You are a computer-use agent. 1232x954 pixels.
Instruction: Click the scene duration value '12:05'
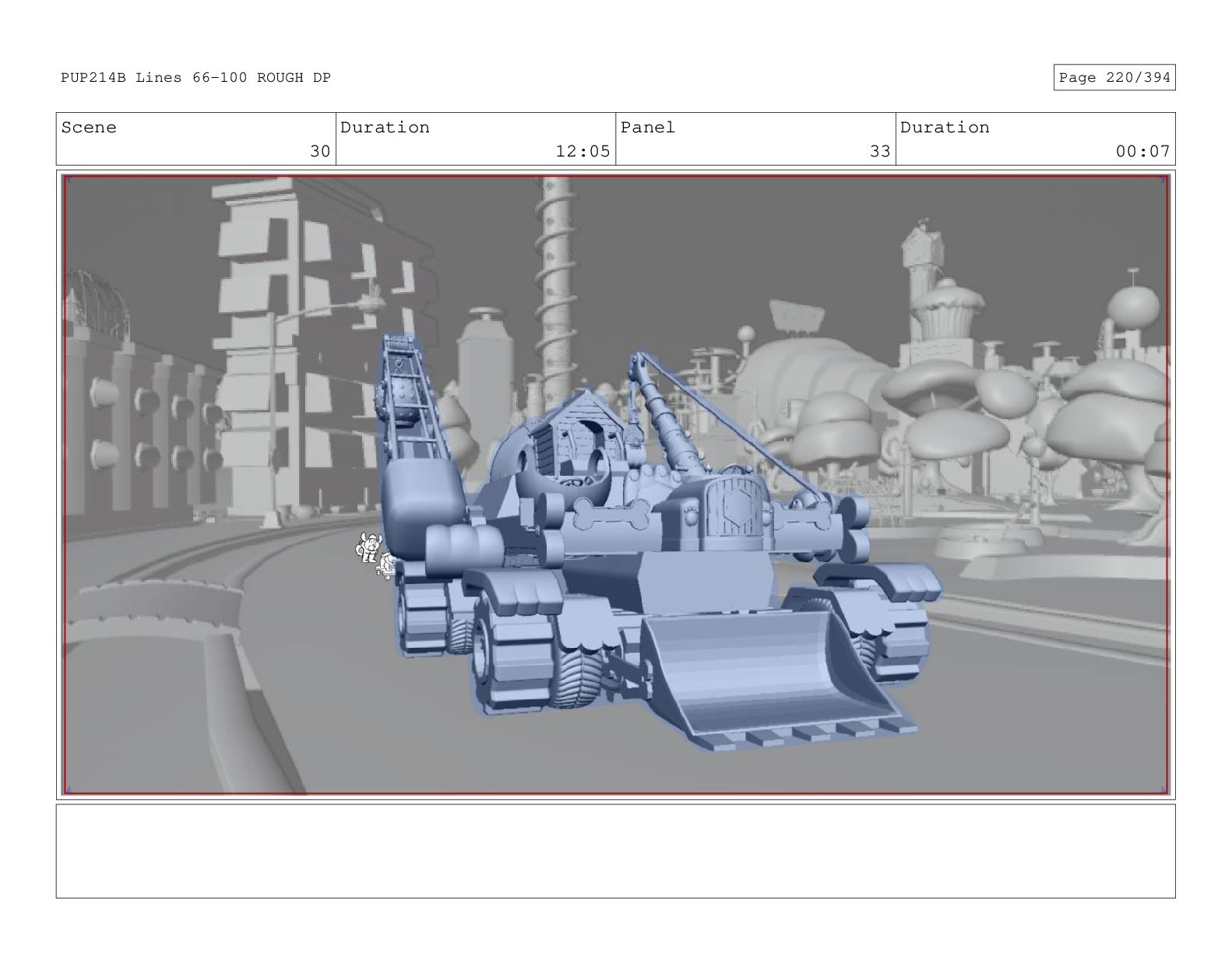(x=583, y=152)
